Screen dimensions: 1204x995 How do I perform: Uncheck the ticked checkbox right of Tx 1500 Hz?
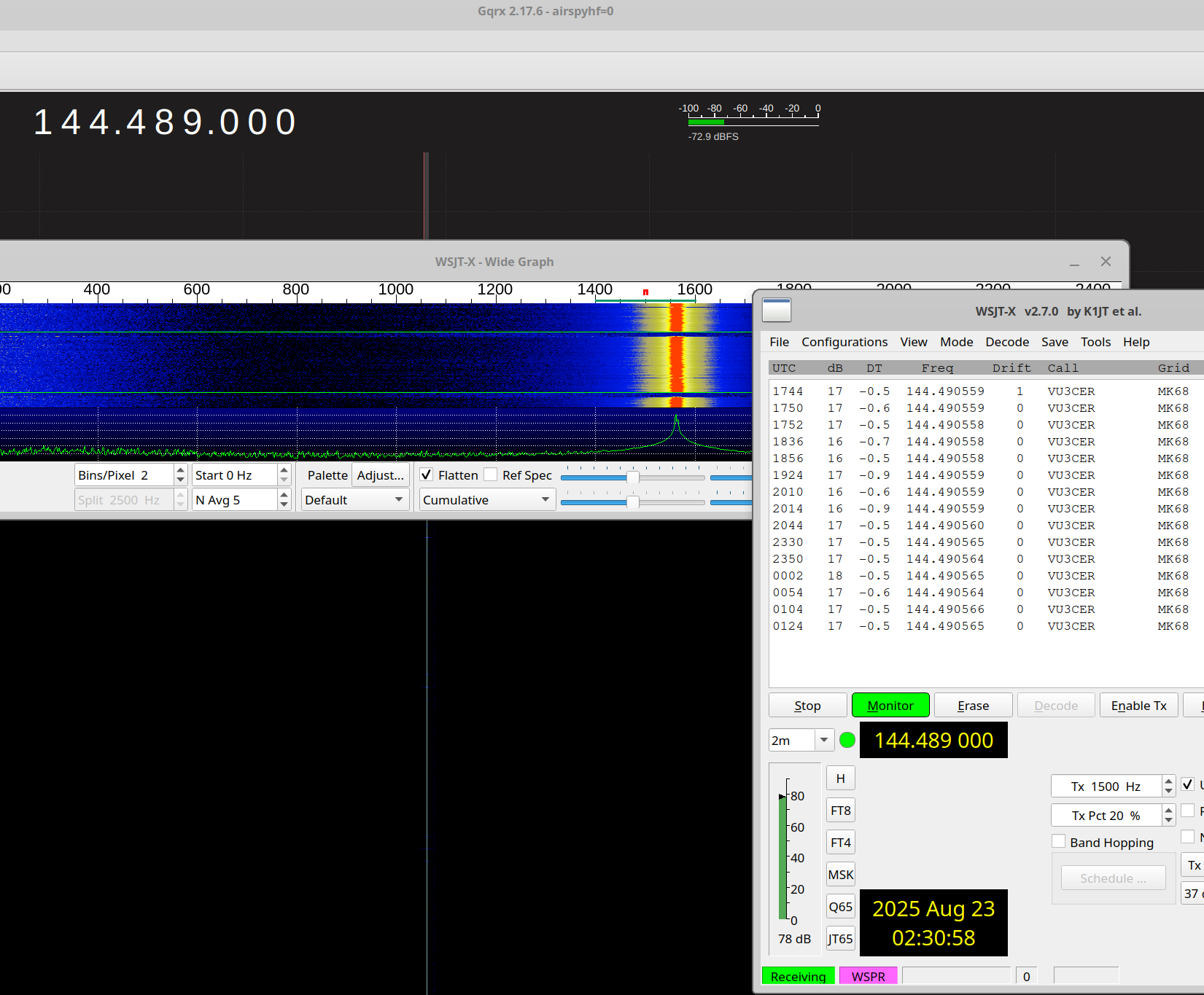1188,784
